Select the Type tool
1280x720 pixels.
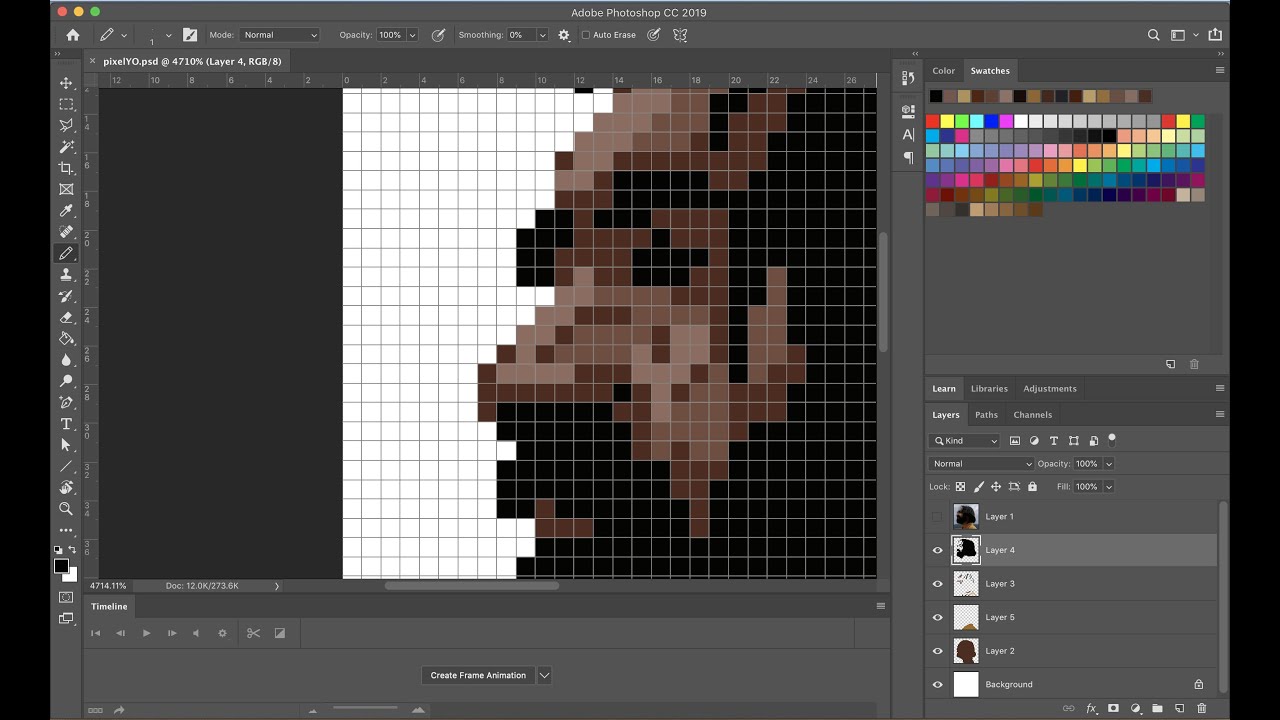tap(66, 424)
